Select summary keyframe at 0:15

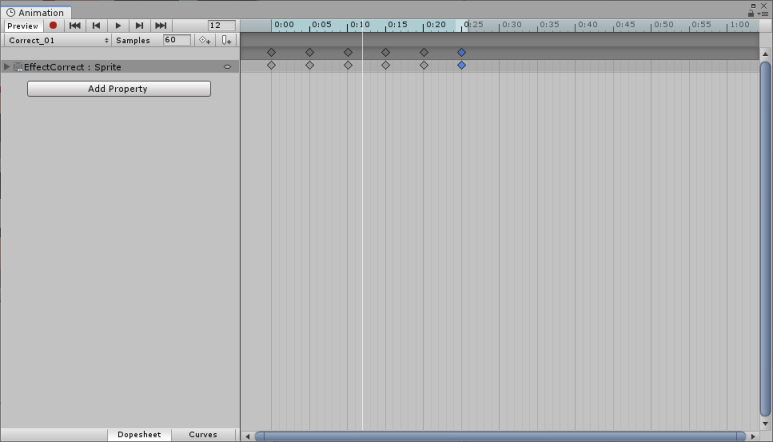pyautogui.click(x=386, y=52)
